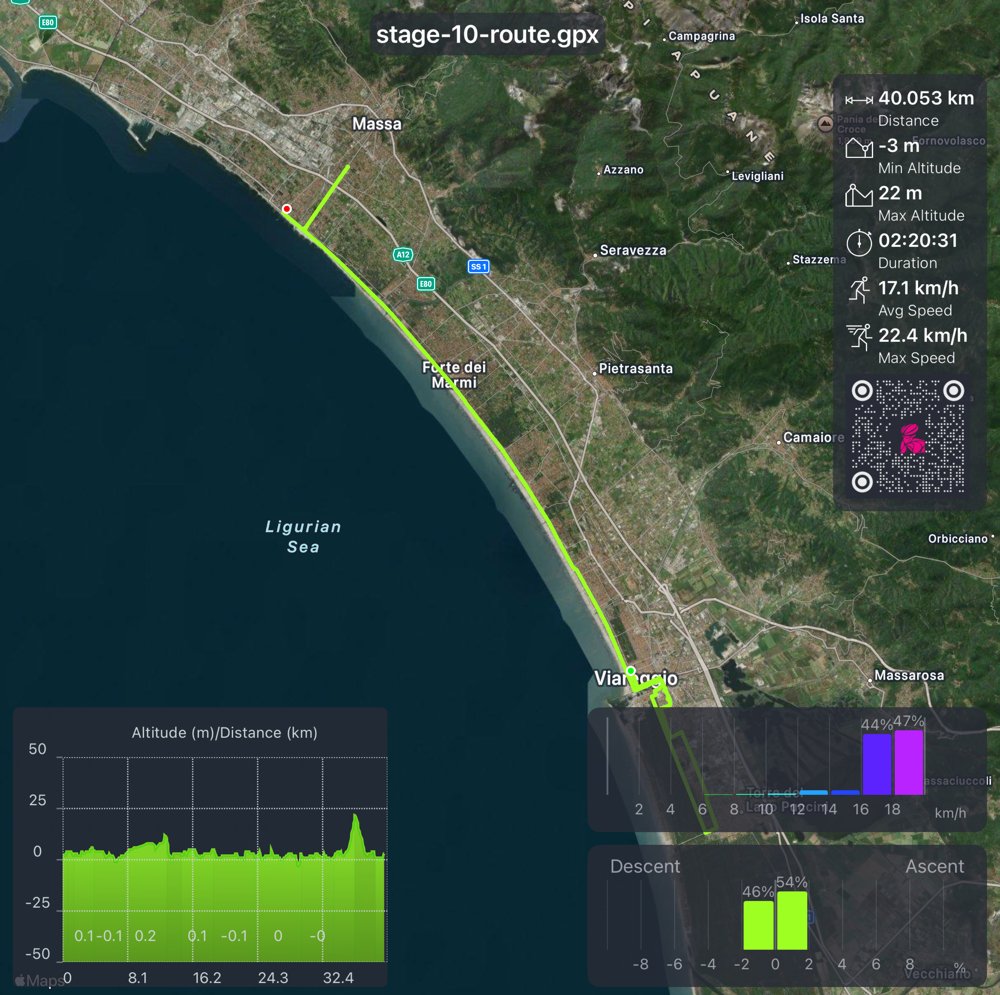Click the Azzano town label
The image size is (1000, 995).
point(623,170)
